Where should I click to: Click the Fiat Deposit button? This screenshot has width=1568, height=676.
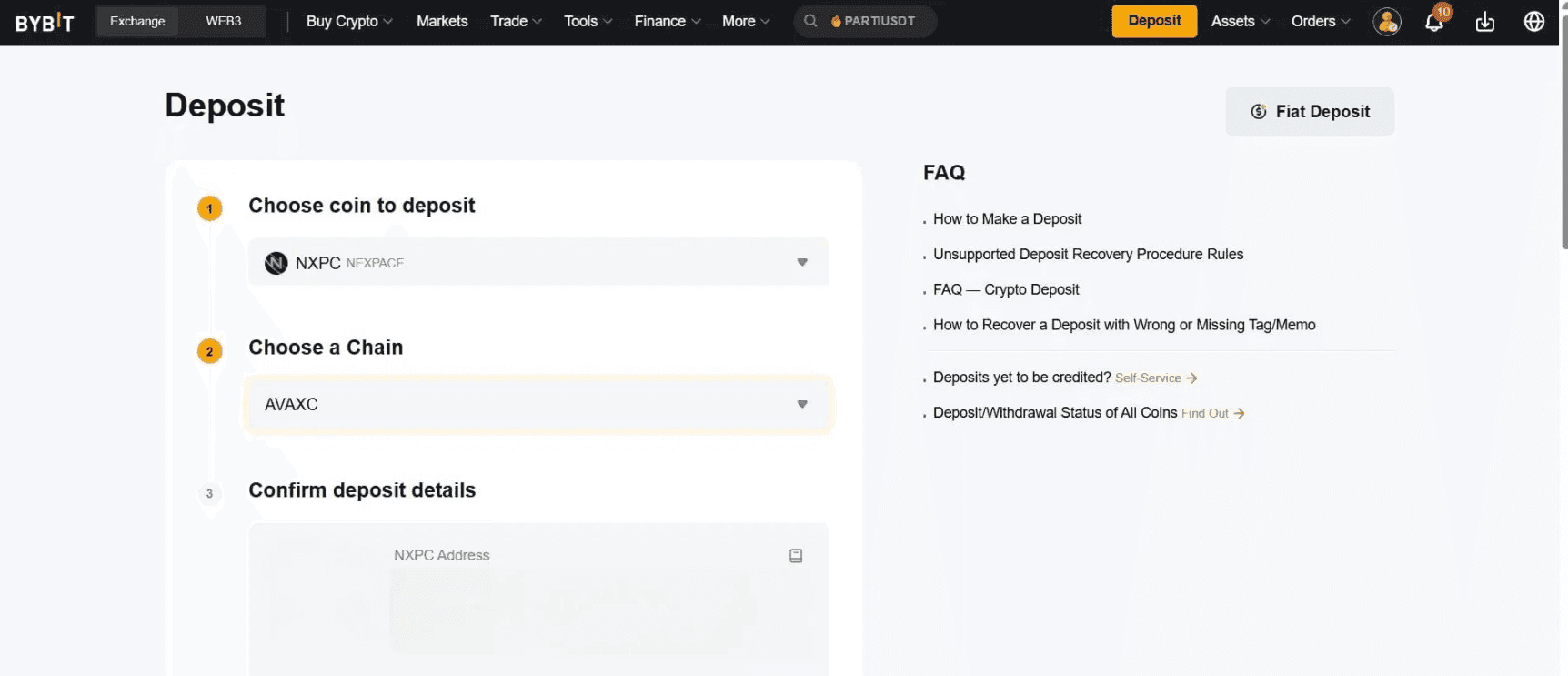[1310, 112]
